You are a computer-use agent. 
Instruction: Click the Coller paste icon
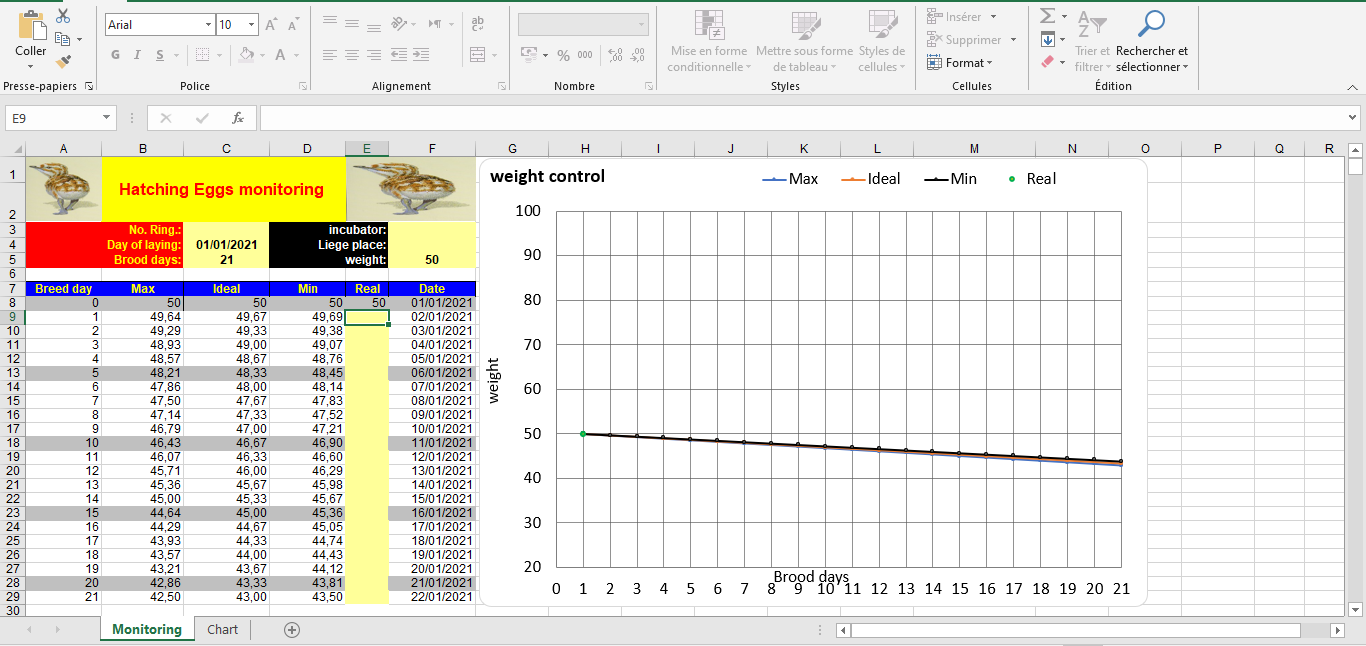point(31,26)
